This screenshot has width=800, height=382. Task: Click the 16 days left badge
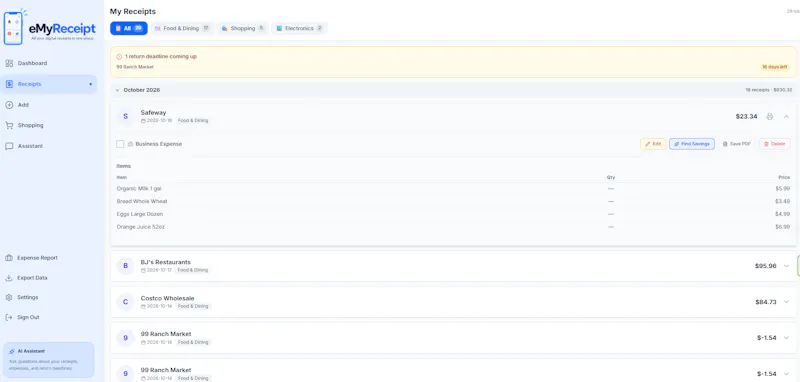coord(775,67)
